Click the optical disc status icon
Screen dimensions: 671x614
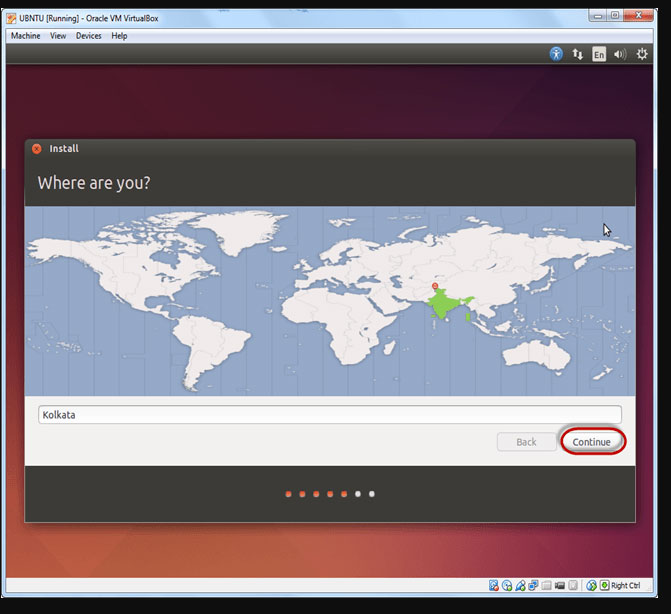[x=507, y=585]
